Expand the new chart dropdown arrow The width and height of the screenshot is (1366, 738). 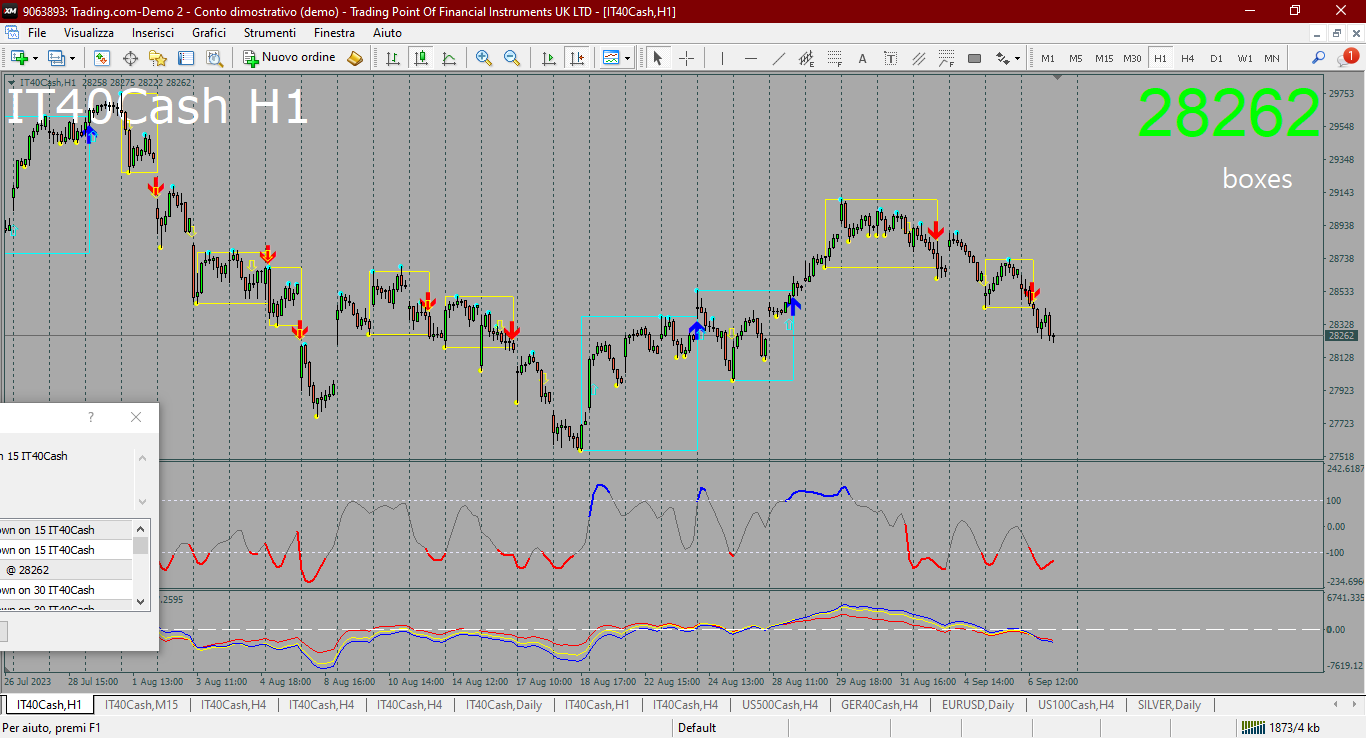point(35,58)
